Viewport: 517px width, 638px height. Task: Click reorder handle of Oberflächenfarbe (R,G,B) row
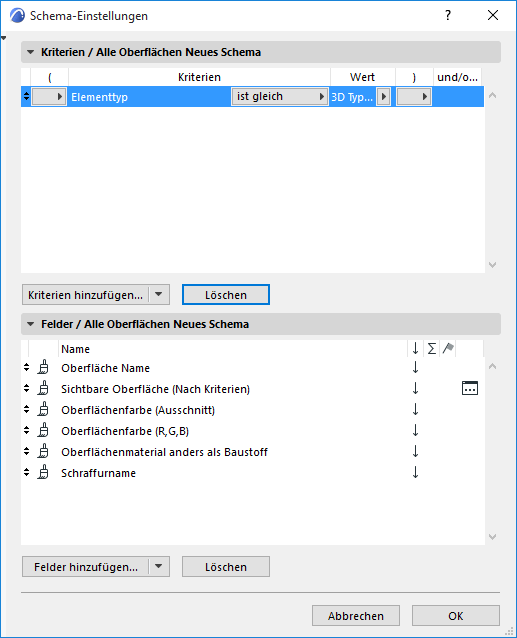(x=26, y=430)
